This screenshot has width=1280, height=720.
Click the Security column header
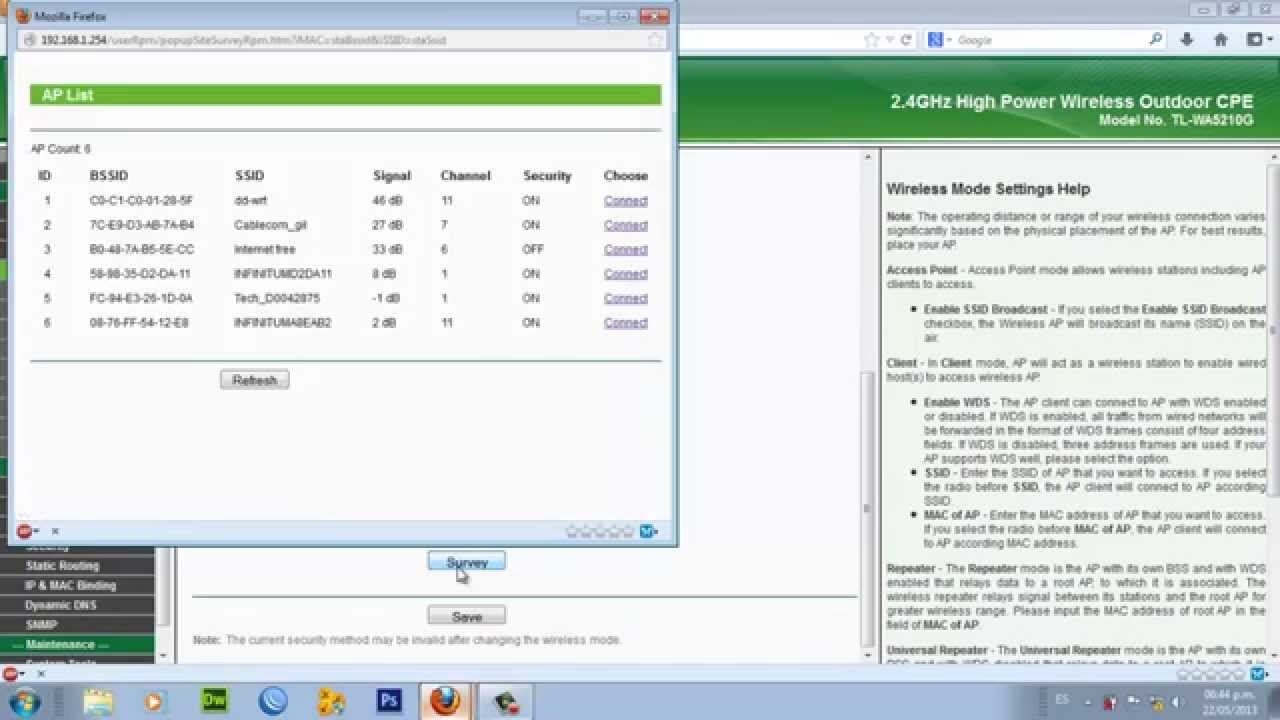(547, 176)
